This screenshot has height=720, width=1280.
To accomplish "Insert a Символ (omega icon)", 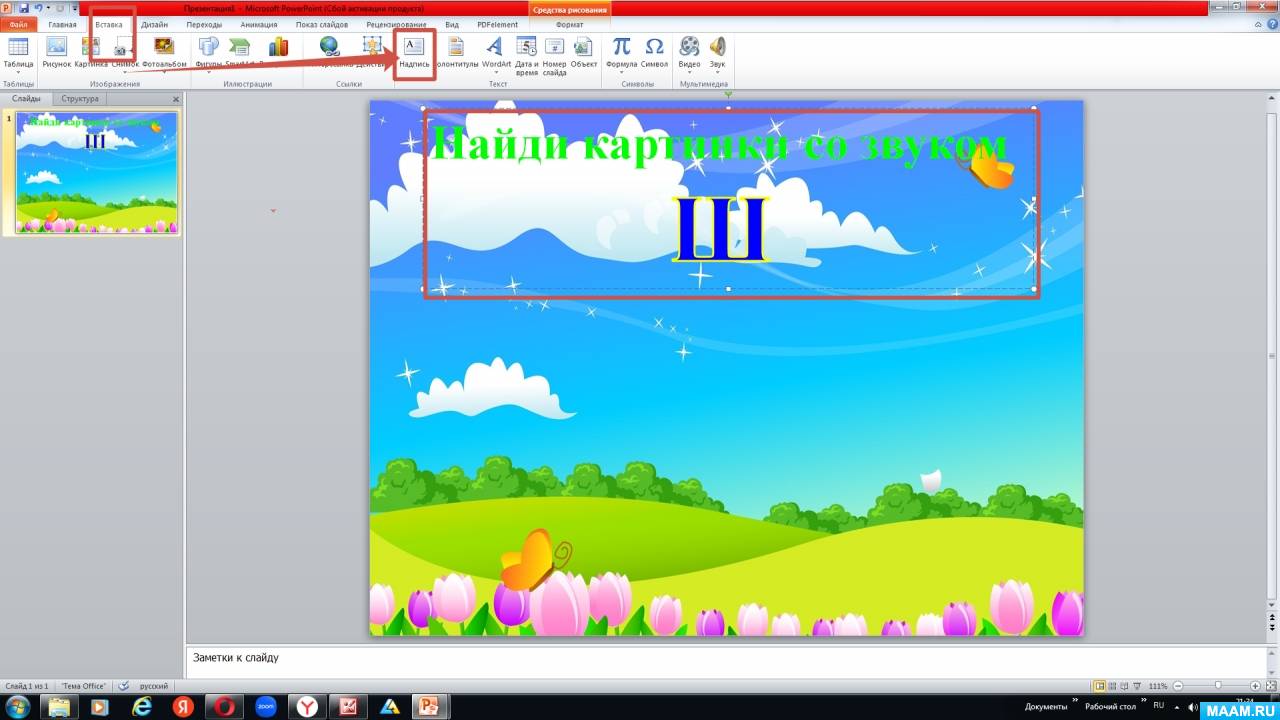I will 654,50.
